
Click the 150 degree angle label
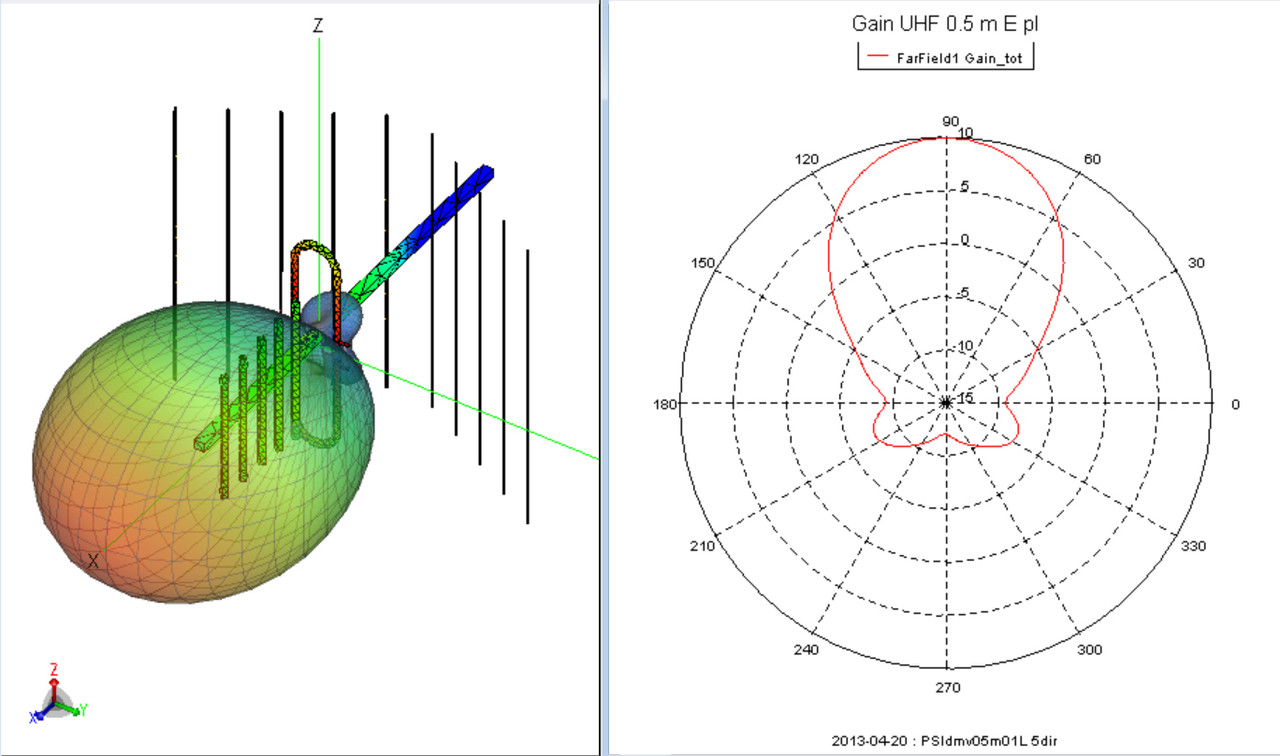(703, 263)
